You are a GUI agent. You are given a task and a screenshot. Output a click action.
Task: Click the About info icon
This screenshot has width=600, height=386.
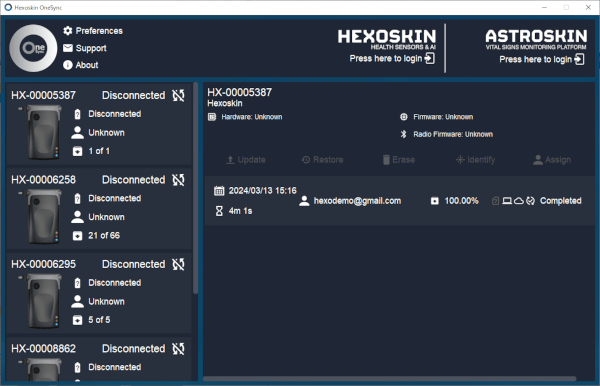coord(68,65)
